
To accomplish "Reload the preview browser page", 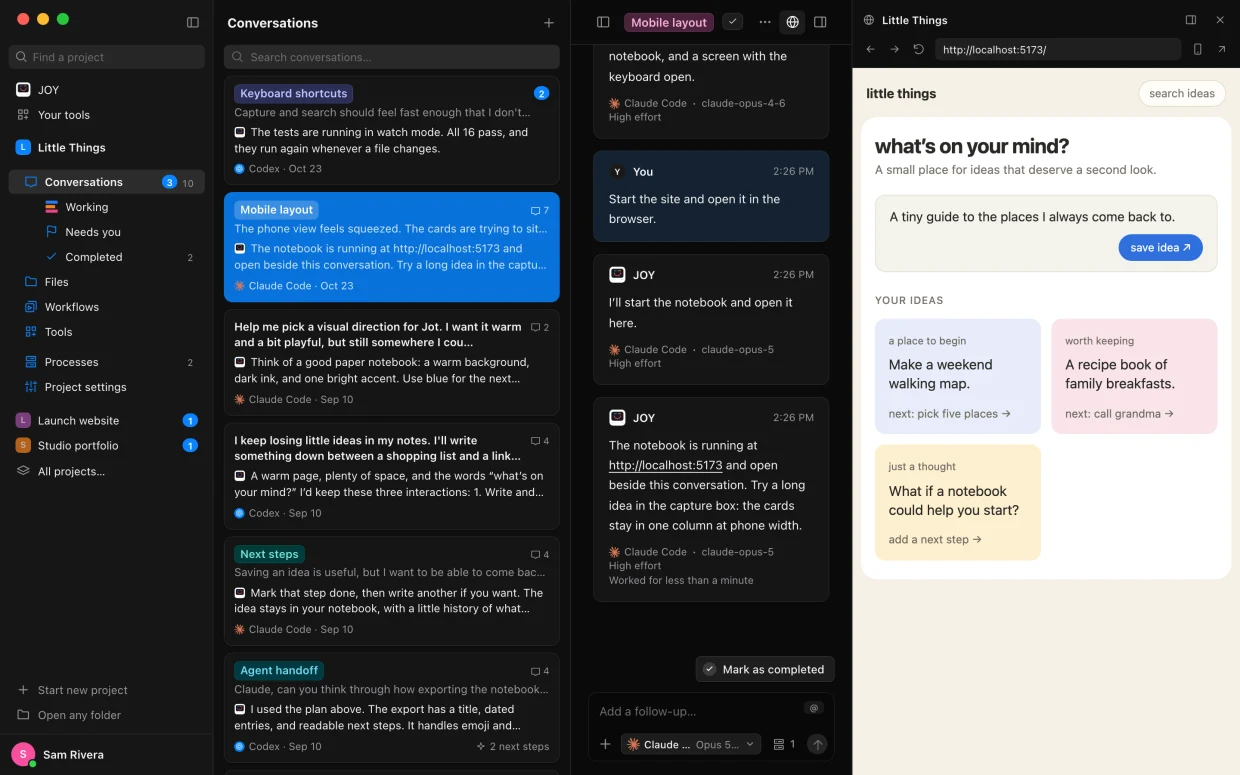I will click(x=919, y=49).
